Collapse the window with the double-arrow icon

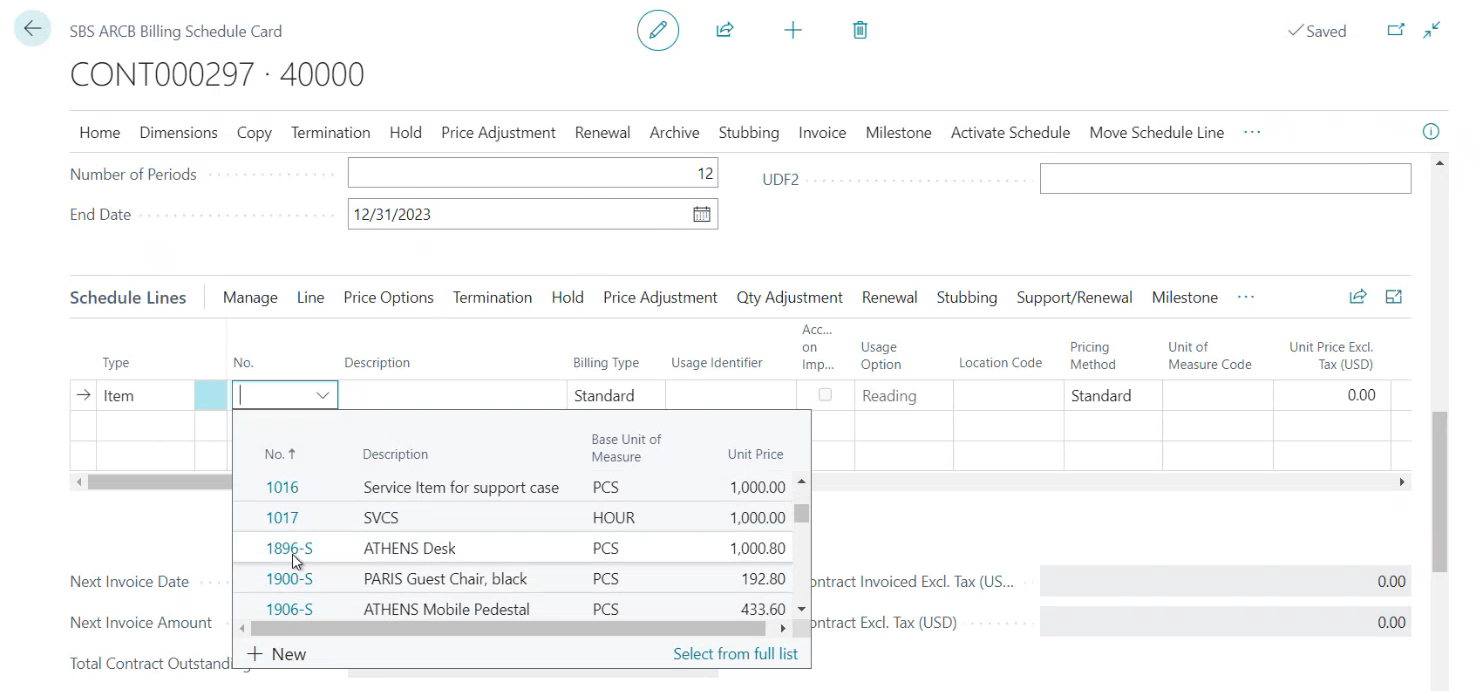(1431, 30)
